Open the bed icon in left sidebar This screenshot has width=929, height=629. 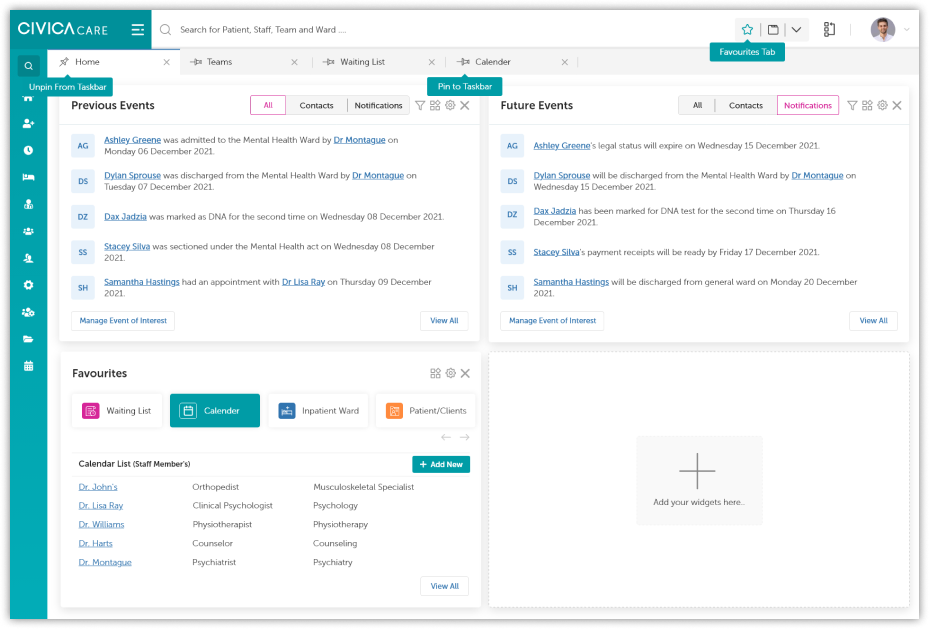point(28,177)
